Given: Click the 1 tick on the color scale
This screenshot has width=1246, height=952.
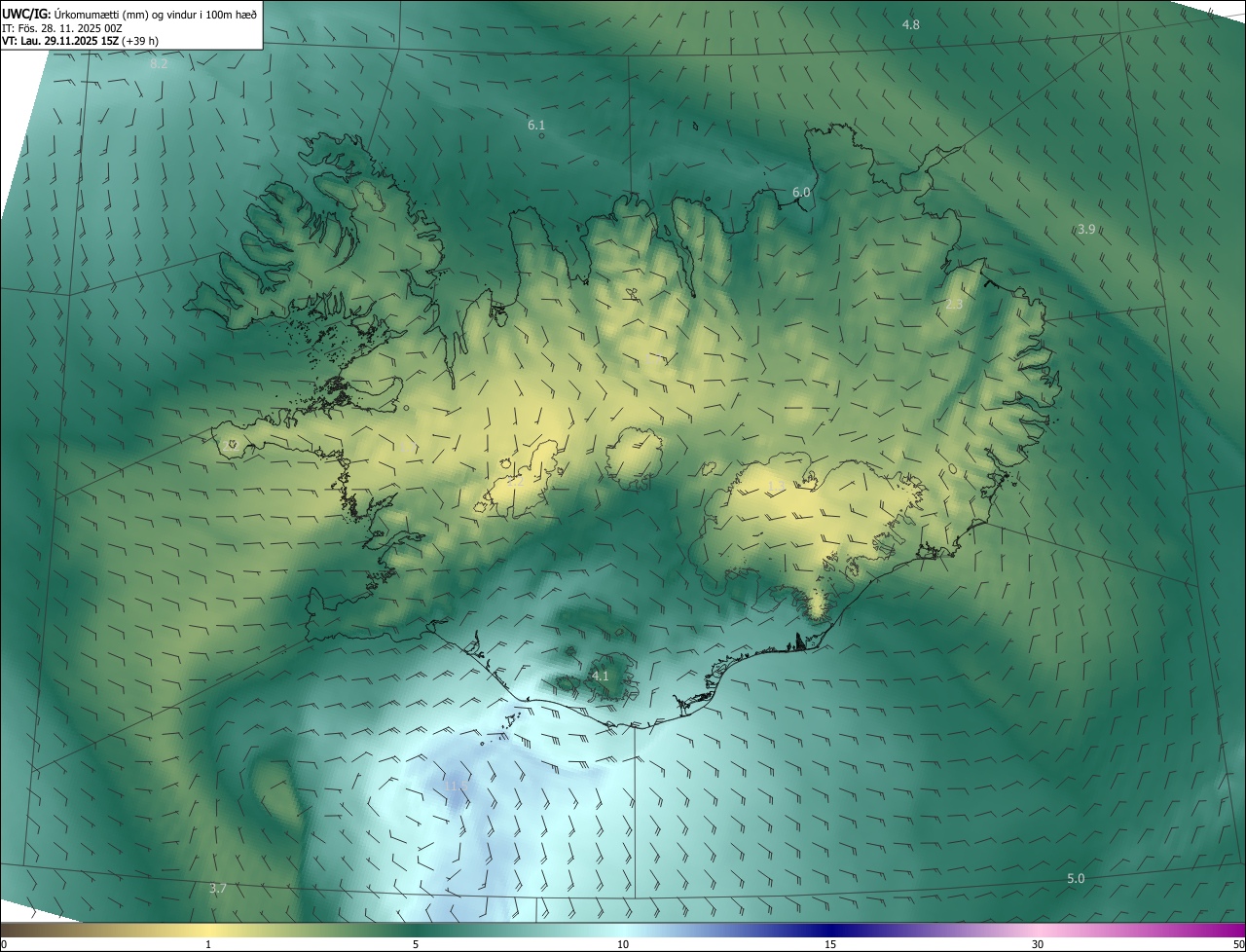Looking at the screenshot, I should pos(208,945).
